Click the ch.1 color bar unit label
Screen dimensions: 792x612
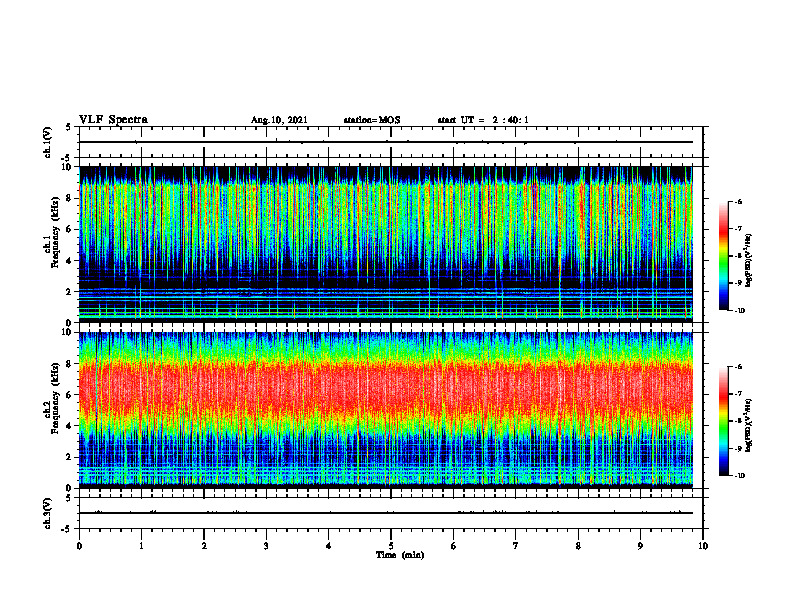coord(749,261)
